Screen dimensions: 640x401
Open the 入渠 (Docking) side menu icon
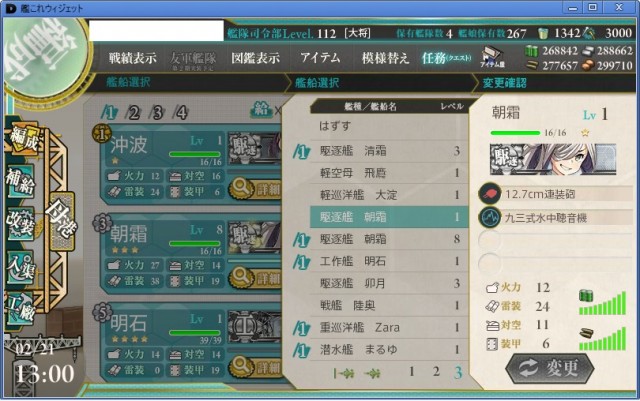[20, 266]
